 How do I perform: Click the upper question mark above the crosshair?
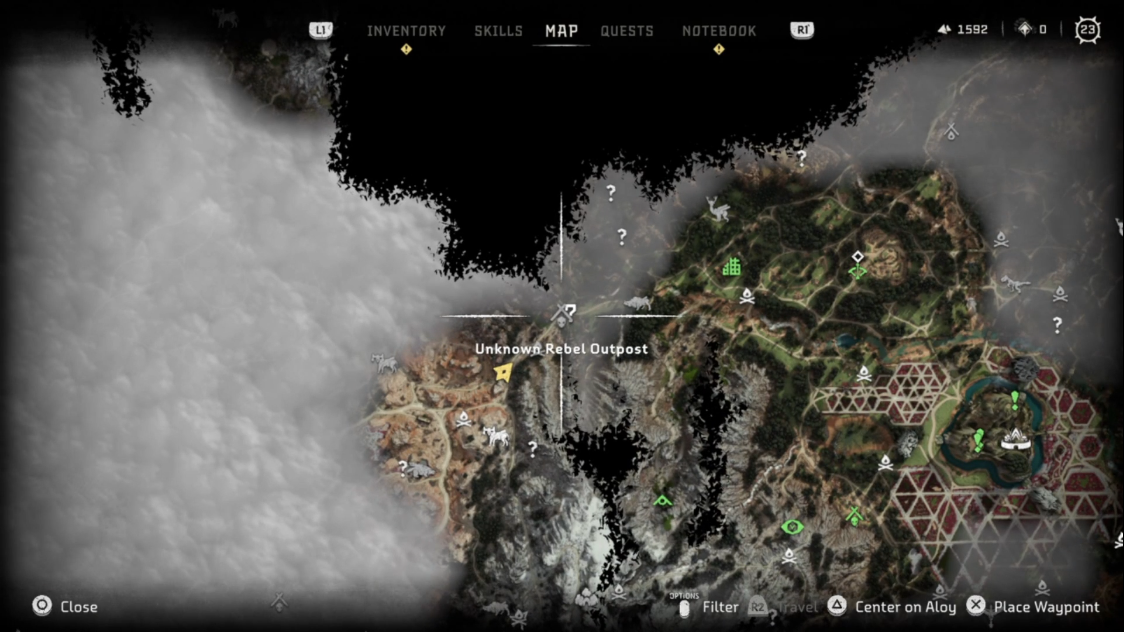(611, 192)
